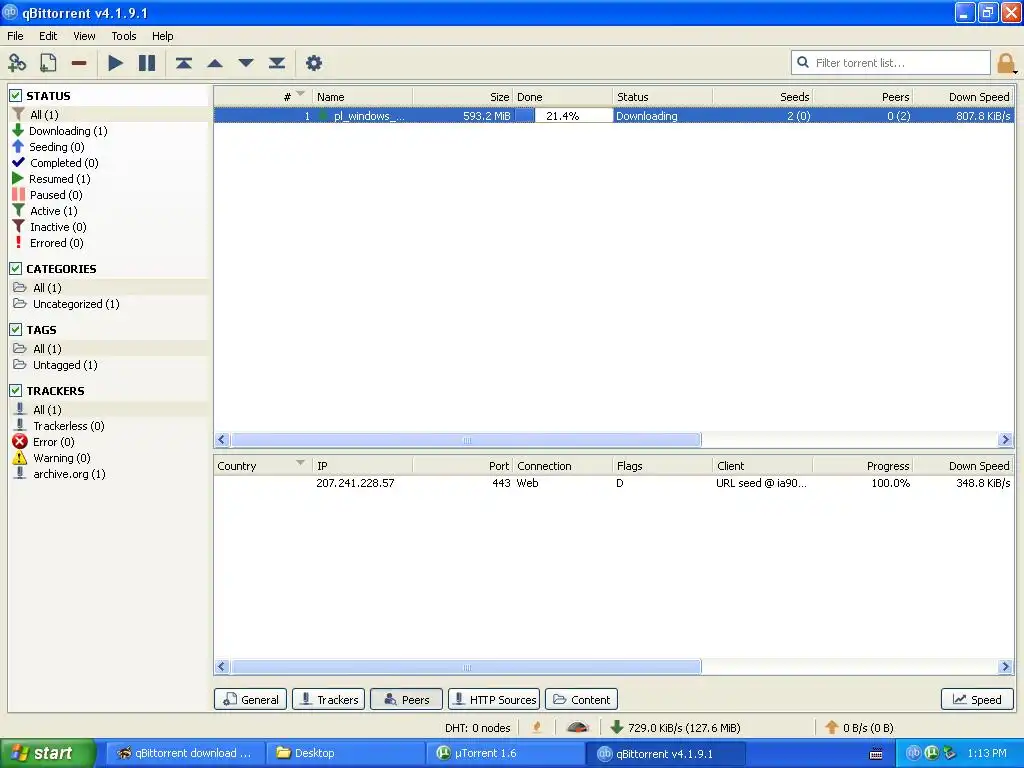This screenshot has height=768, width=1024.
Task: Select archive.org (1) tracker filter
Action: coord(69,473)
